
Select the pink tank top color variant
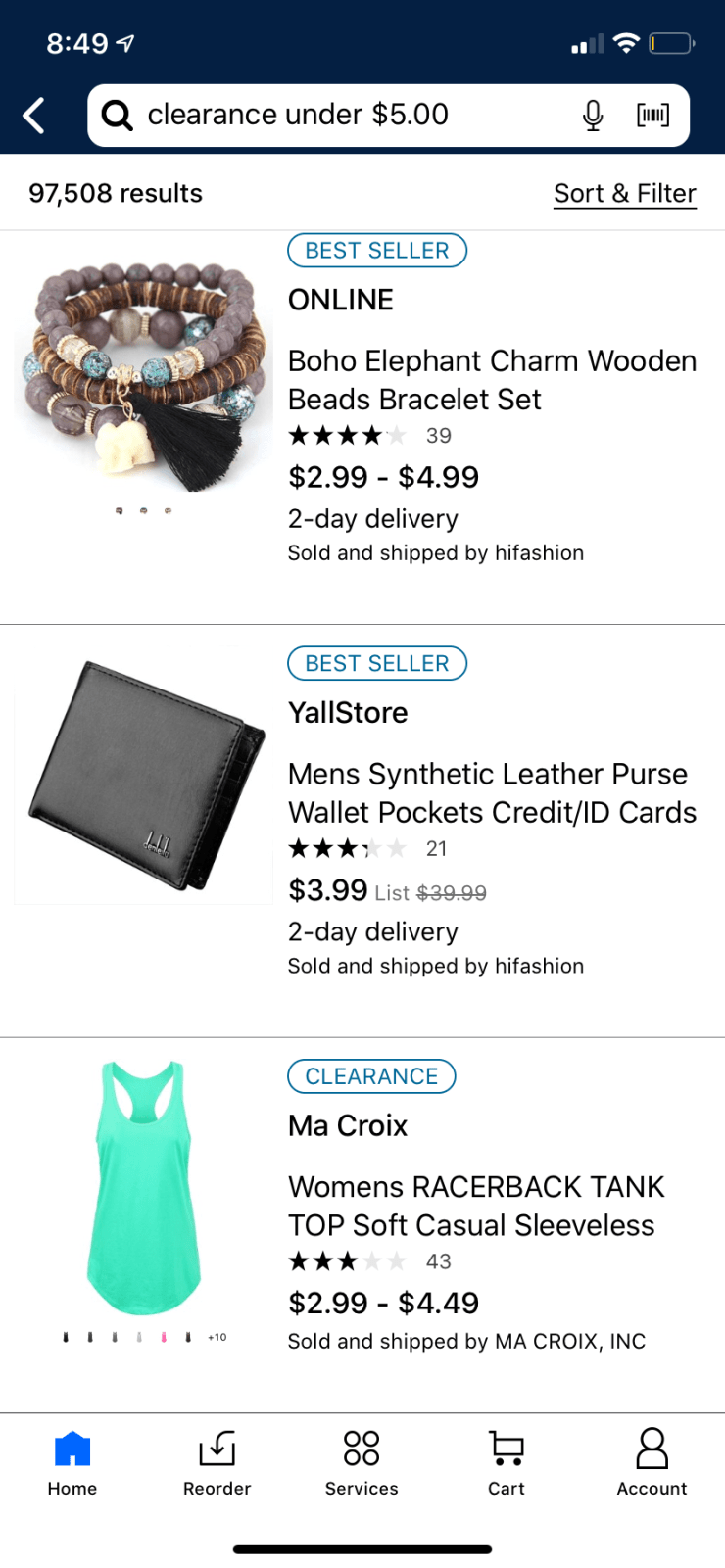(x=164, y=1337)
